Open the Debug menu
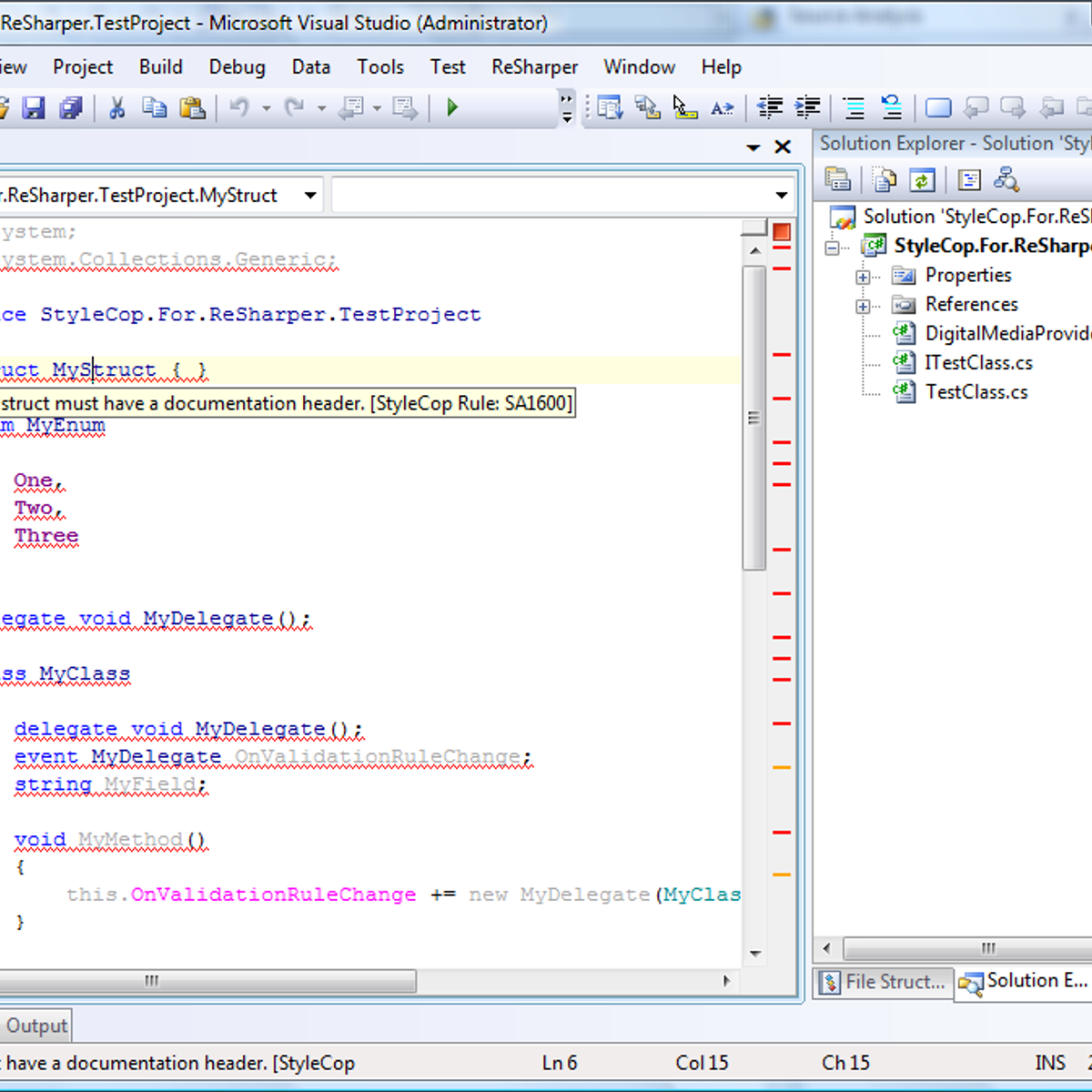 238,66
